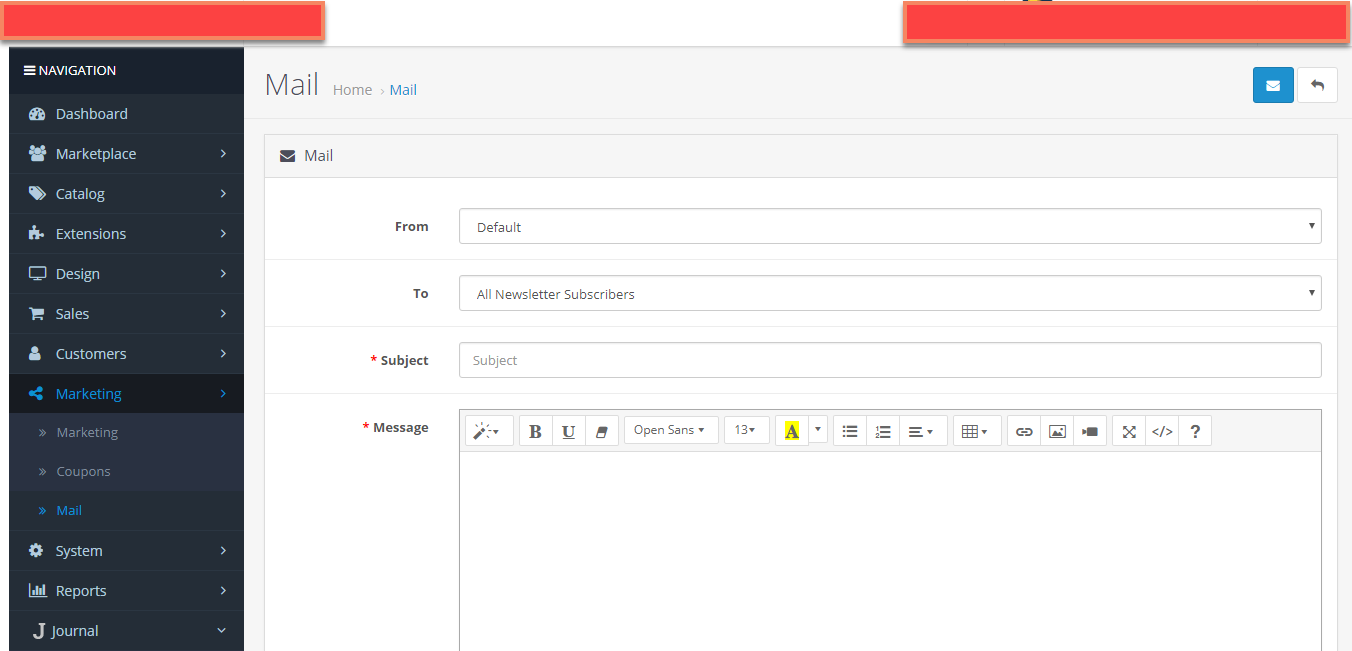Viewport: 1352px width, 651px height.
Task: Click the Design monitor icon
Action: pyautogui.click(x=37, y=274)
